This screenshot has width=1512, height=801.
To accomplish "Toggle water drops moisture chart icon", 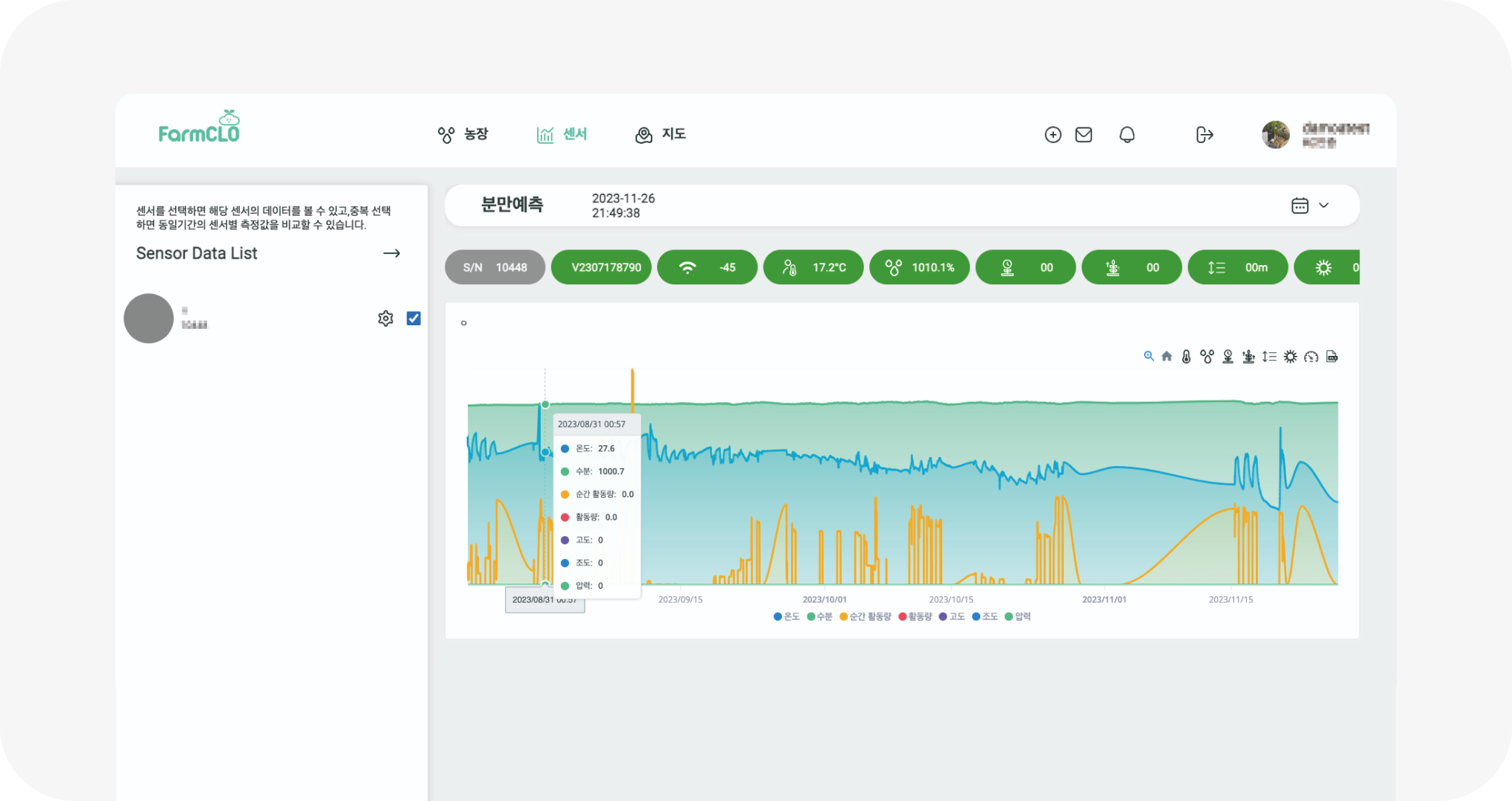I will click(1207, 357).
